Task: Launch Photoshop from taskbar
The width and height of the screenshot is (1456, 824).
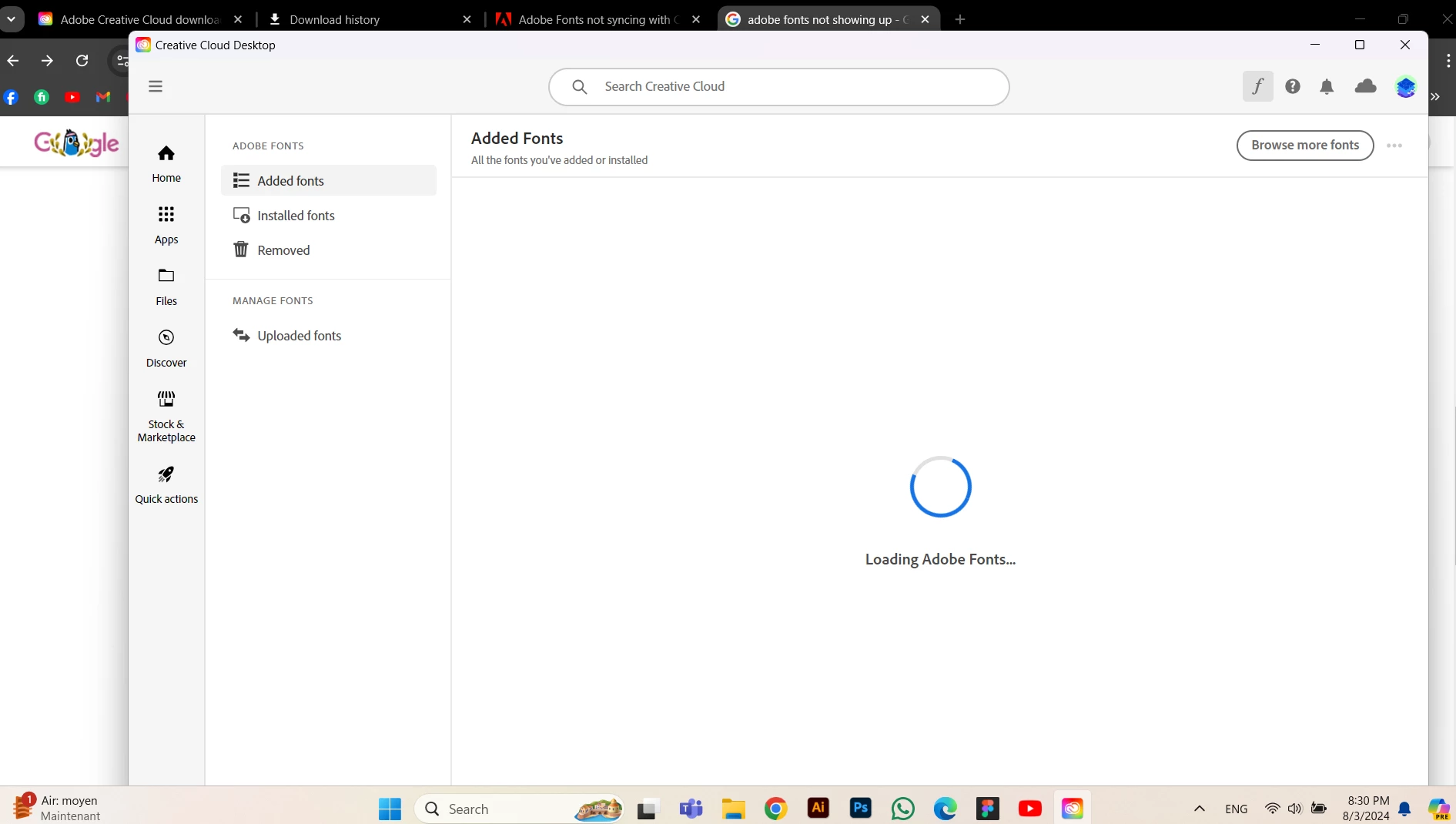Action: (x=860, y=809)
